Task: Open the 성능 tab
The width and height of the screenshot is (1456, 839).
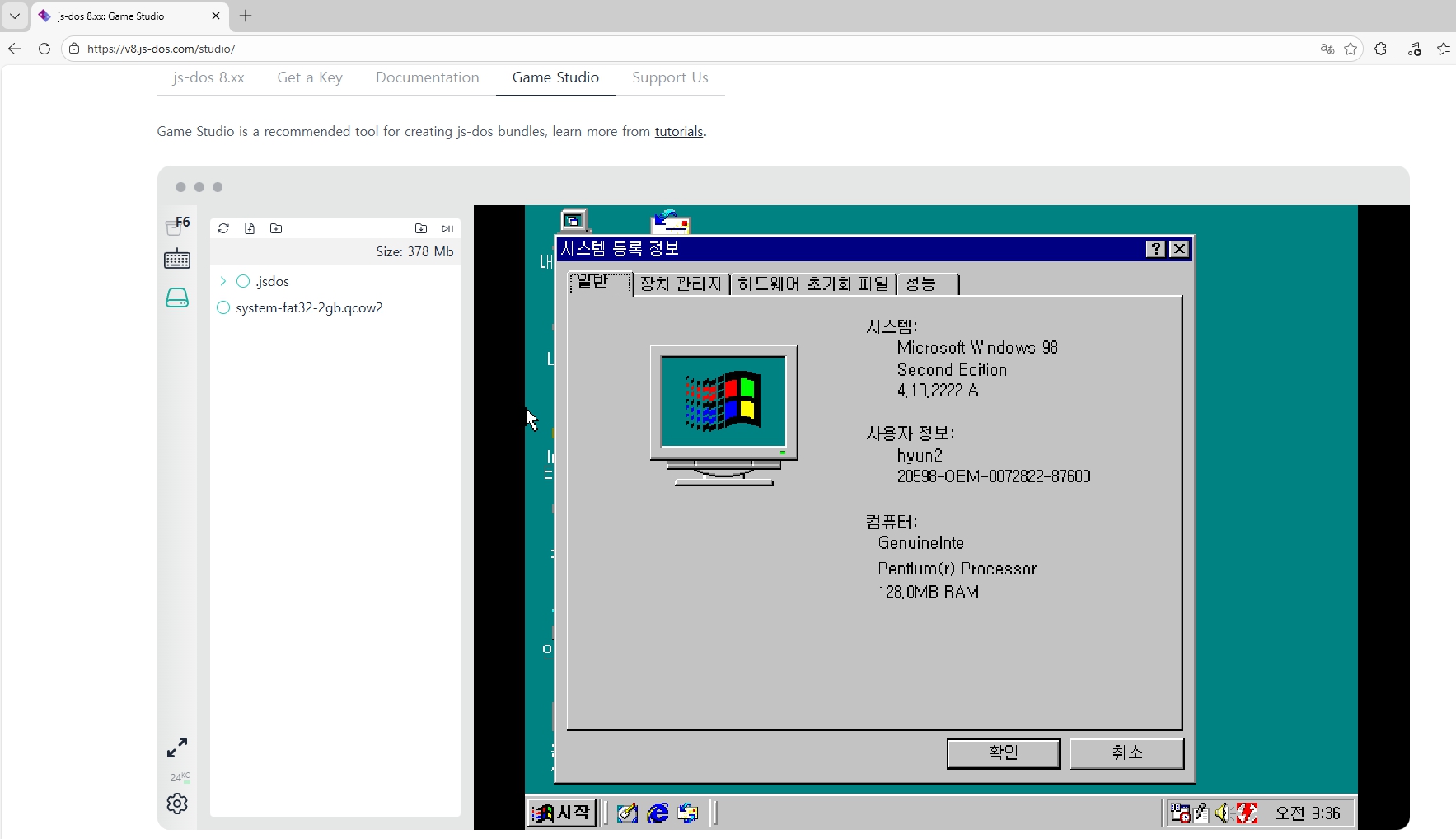Action: point(921,284)
